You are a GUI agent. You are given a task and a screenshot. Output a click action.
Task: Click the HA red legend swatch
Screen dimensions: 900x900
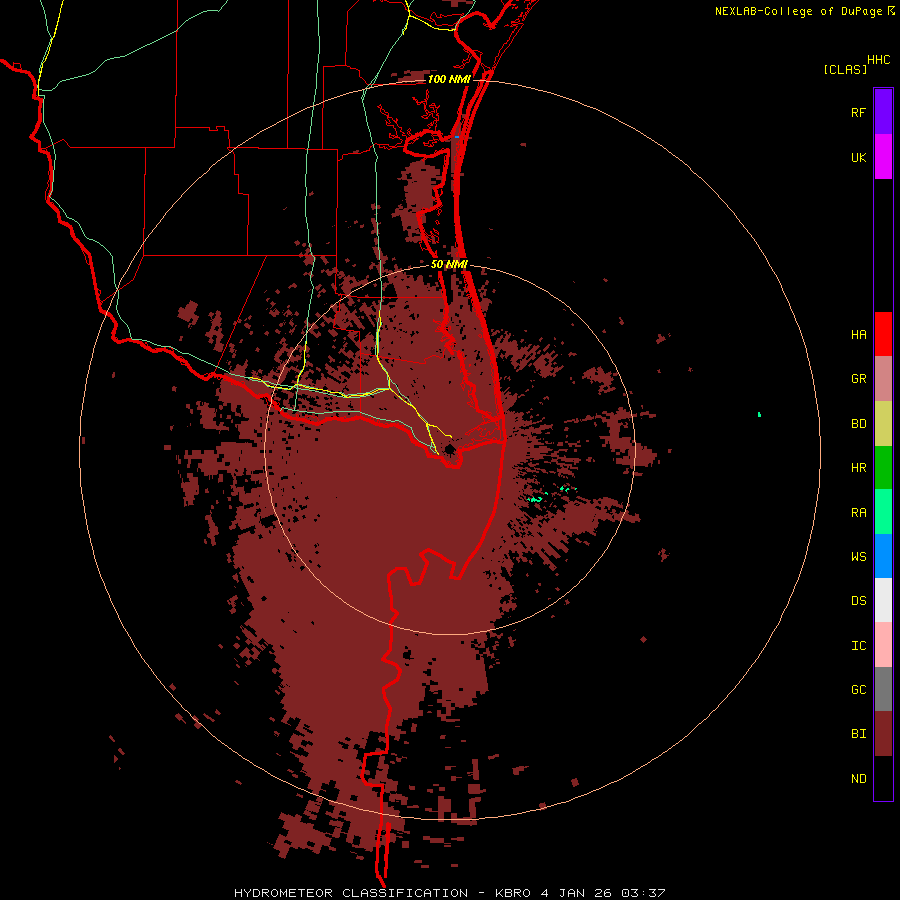coord(883,334)
